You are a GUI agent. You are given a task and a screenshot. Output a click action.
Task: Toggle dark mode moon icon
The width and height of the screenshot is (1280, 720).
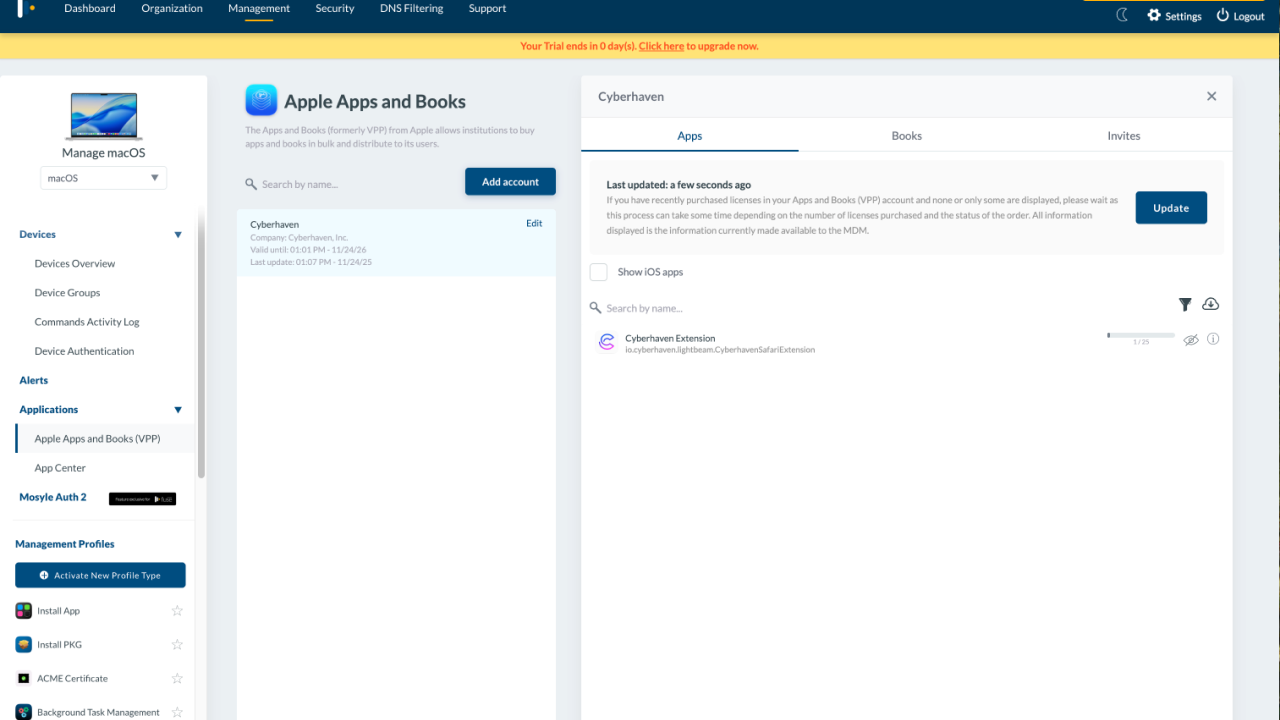1122,15
